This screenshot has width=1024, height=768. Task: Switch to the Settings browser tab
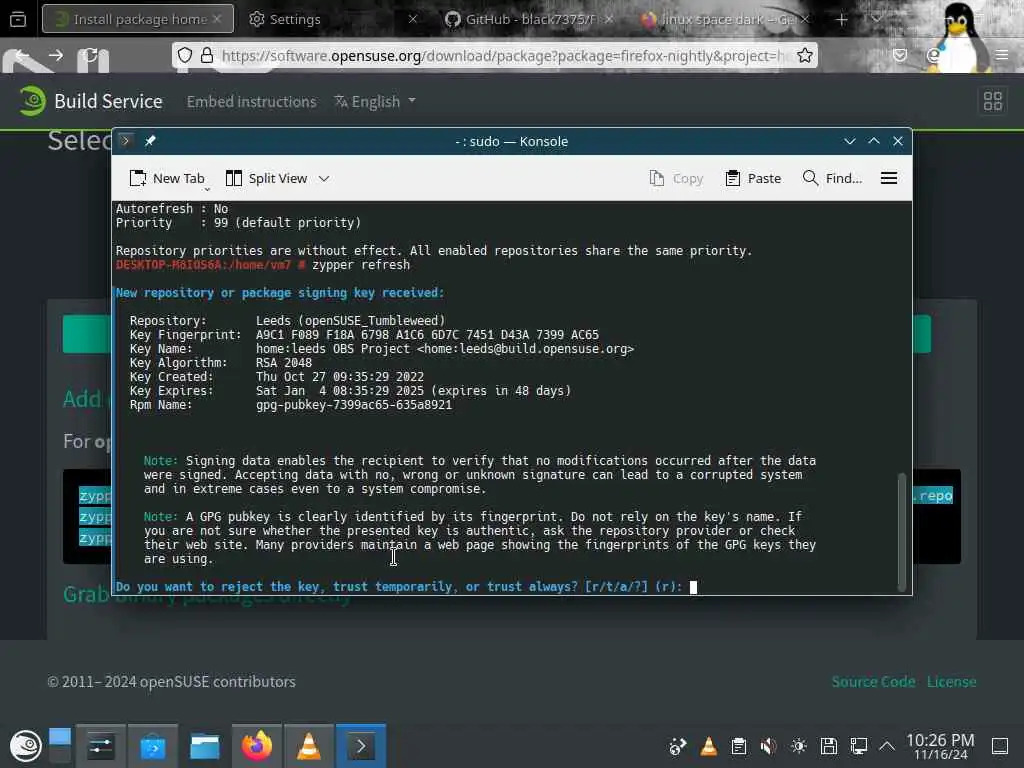coord(295,19)
